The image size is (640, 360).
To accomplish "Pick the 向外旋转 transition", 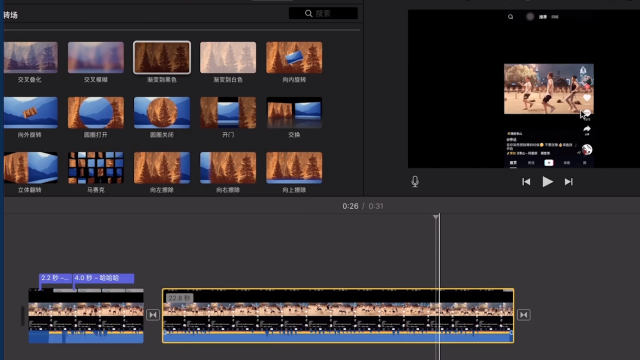I will point(31,113).
